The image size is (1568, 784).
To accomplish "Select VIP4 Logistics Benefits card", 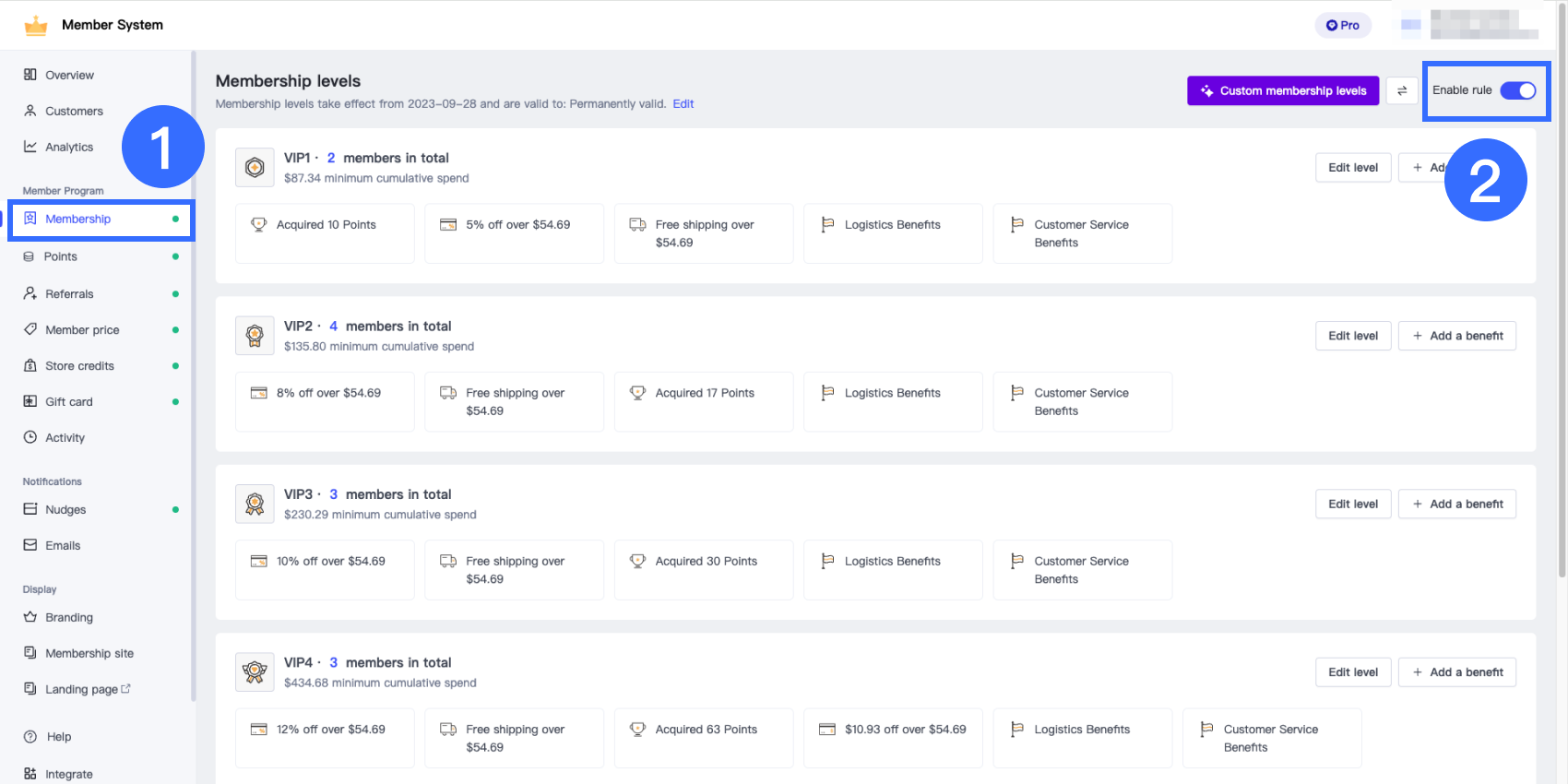I will pos(1083,738).
